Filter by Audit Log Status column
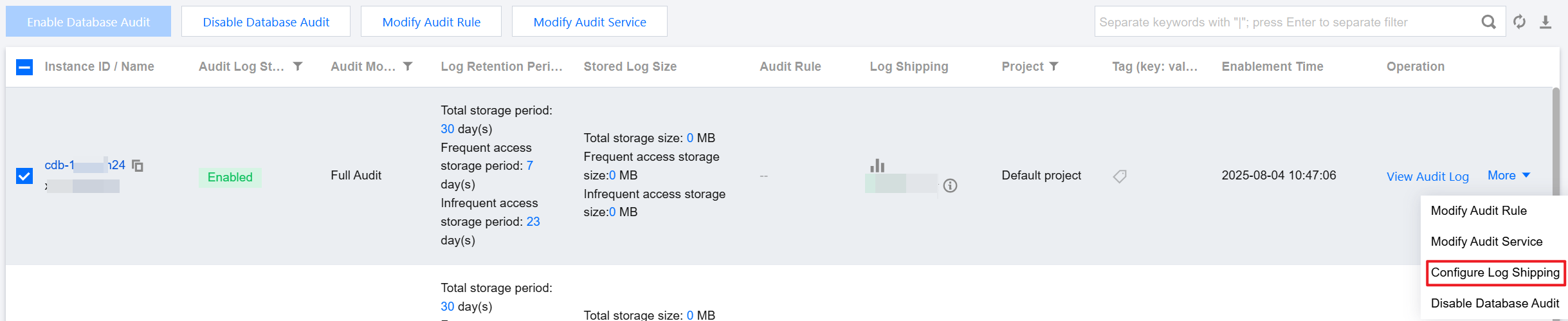This screenshot has height=321, width=1568. pos(298,66)
